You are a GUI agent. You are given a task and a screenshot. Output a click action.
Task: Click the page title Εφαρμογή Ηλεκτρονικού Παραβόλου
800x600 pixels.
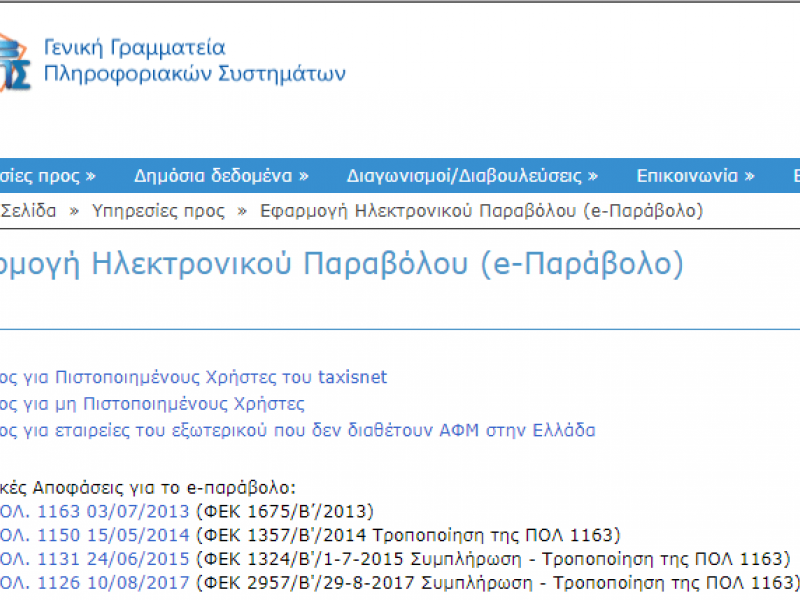(340, 263)
